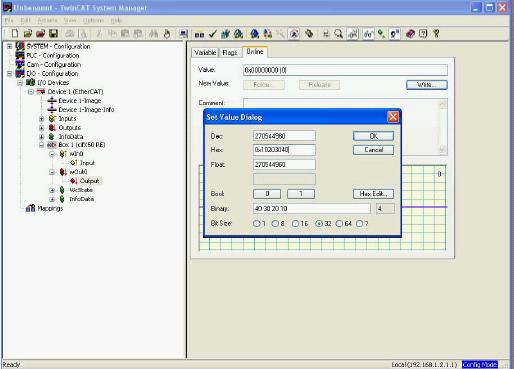Select Device 1-Image-Info tree item
The width and height of the screenshot is (514, 369).
[86, 109]
